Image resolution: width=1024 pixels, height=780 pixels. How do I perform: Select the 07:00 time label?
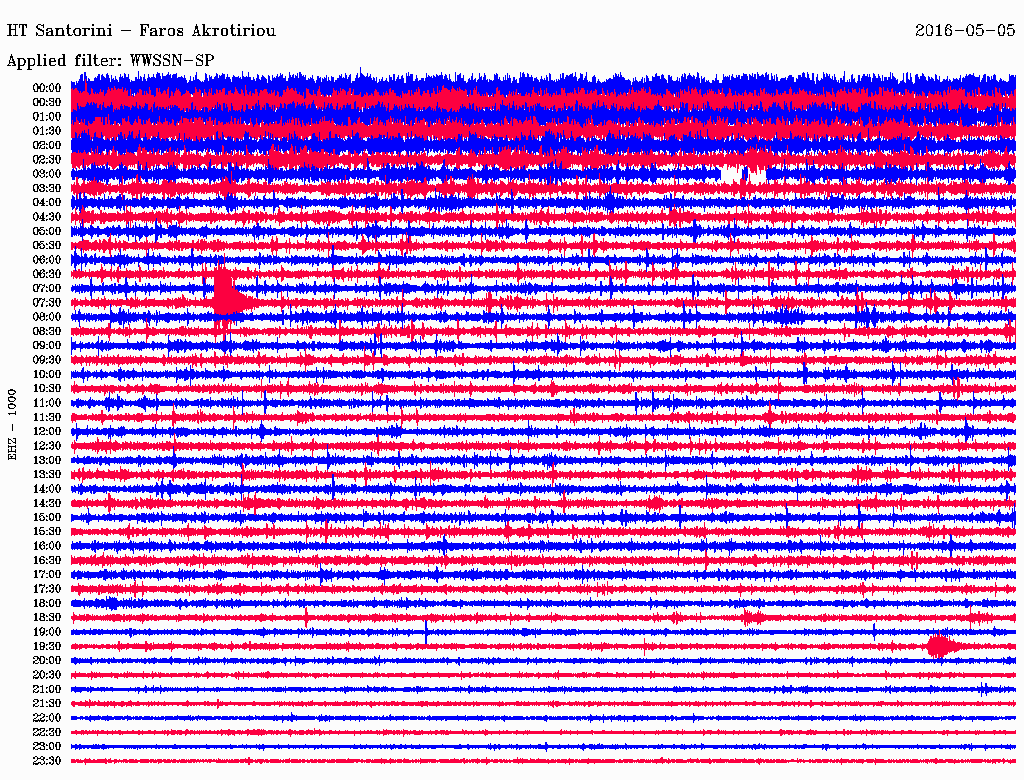point(47,289)
